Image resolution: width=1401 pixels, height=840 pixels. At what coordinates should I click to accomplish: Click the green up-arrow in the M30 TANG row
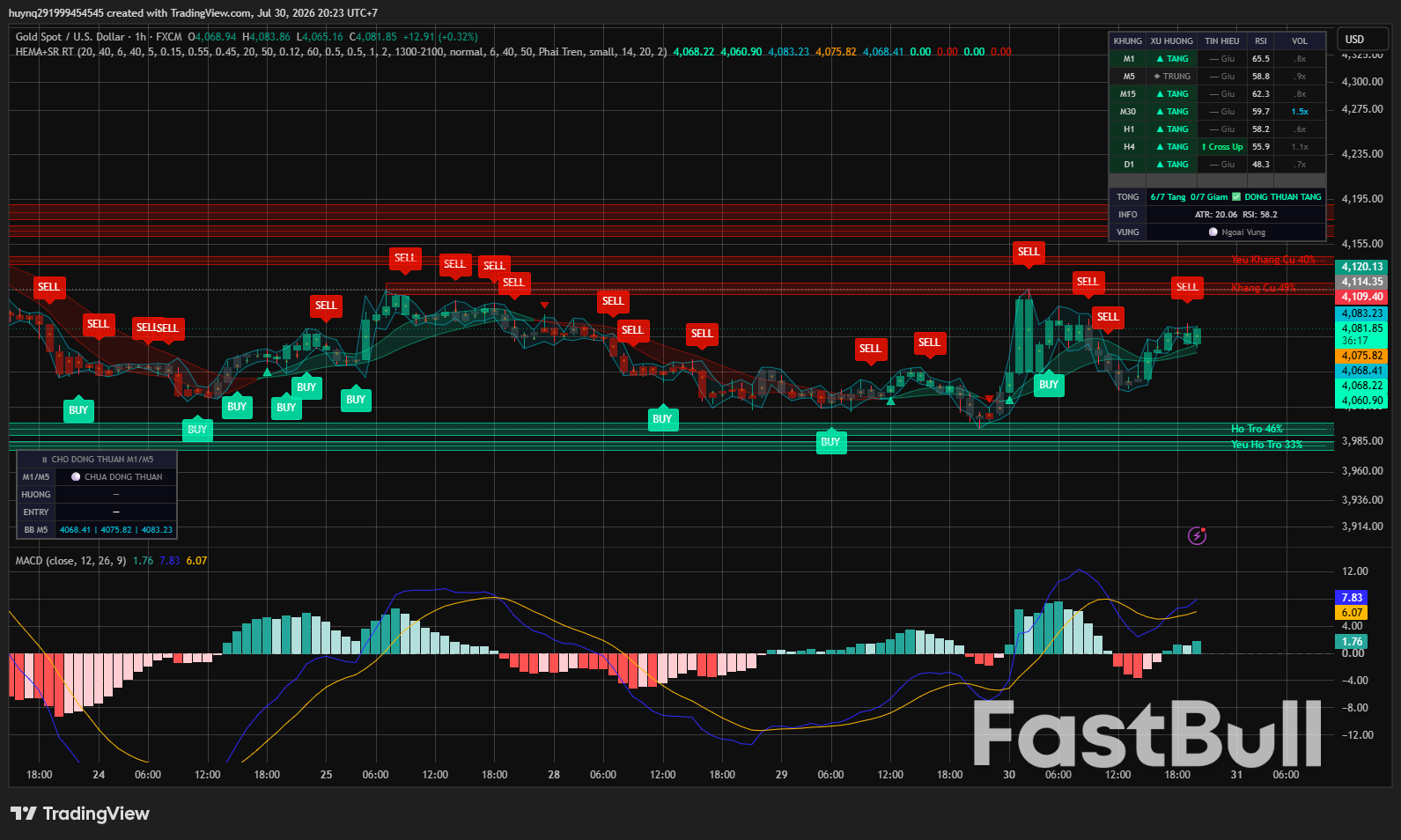[x=1161, y=112]
